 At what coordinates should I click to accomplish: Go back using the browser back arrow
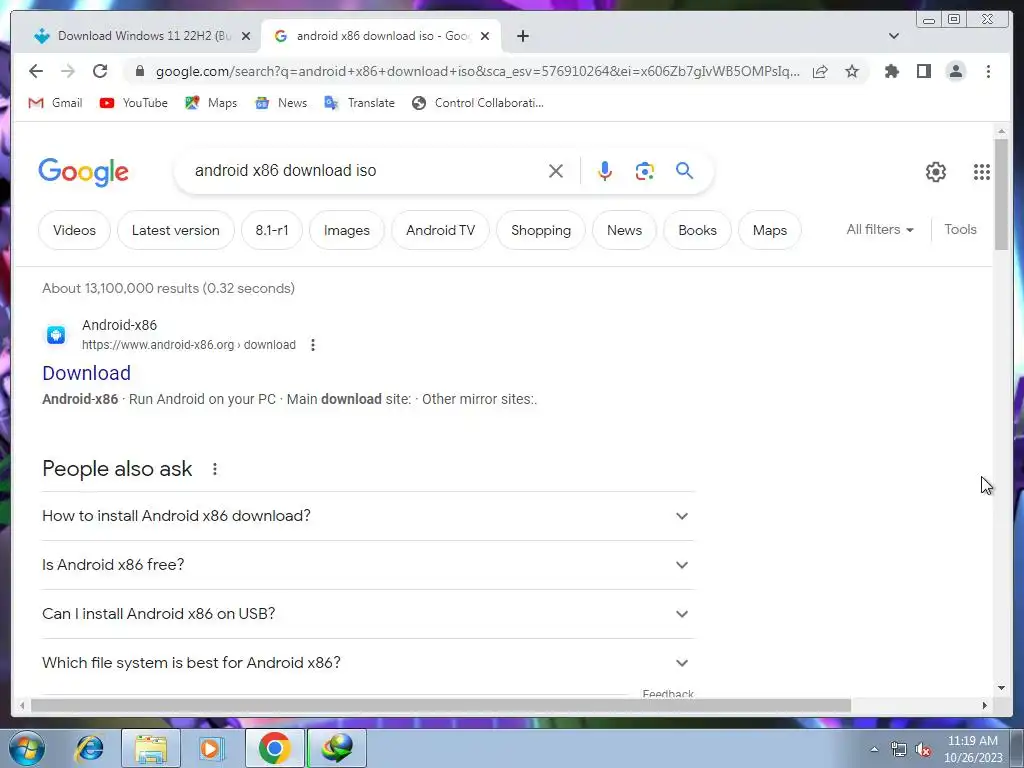[36, 71]
